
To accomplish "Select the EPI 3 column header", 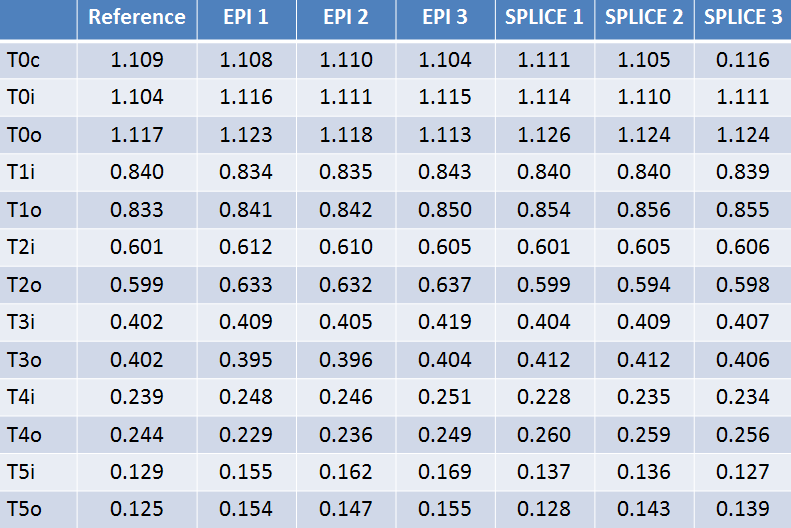I will coord(445,18).
